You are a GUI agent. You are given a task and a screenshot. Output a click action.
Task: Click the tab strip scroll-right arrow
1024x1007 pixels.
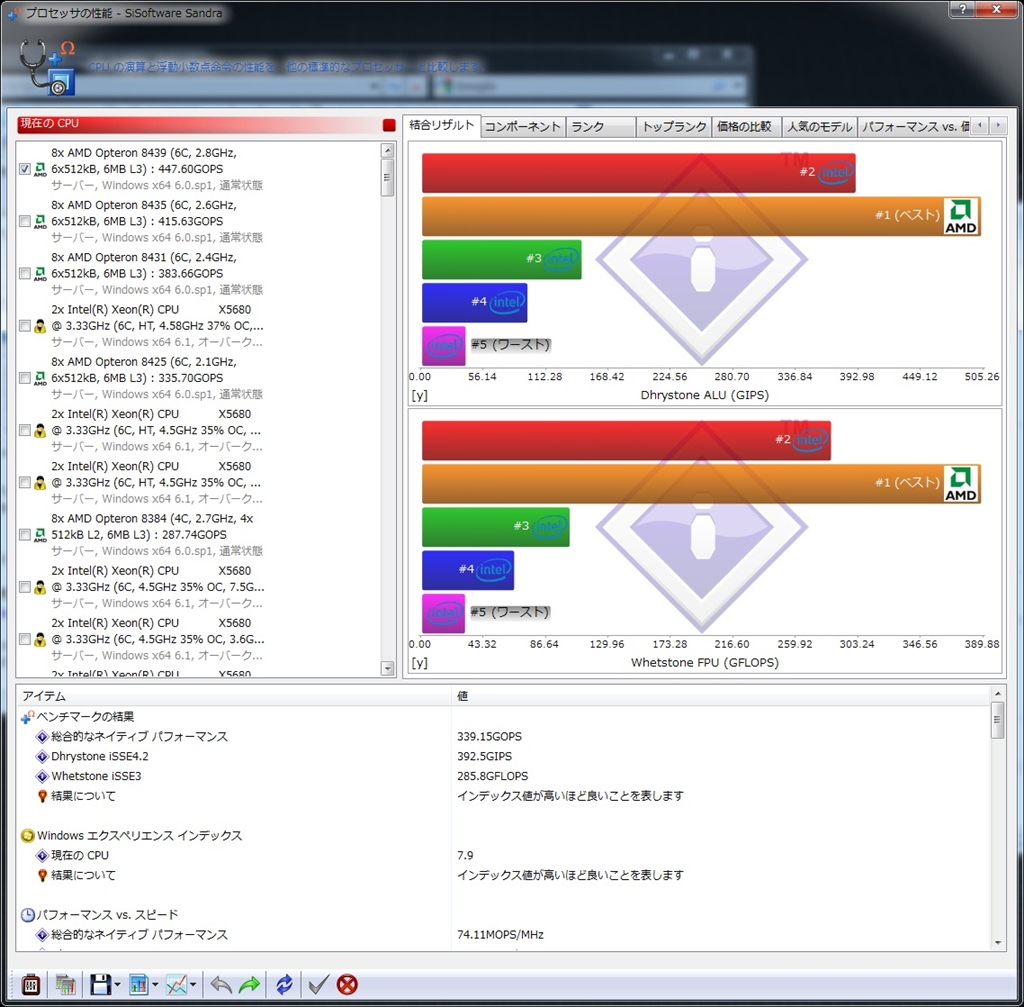[x=998, y=125]
